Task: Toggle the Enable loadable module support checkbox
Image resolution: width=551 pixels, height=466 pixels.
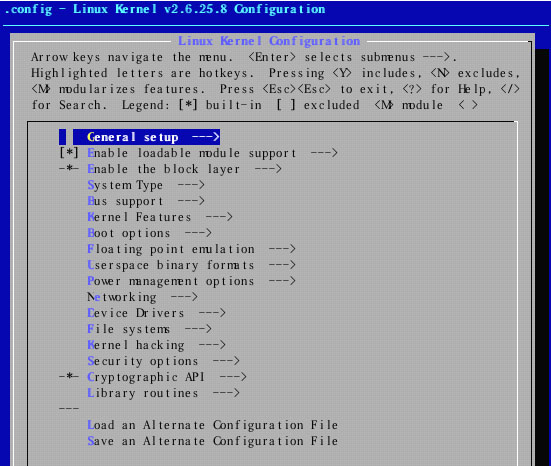Action: (69, 153)
